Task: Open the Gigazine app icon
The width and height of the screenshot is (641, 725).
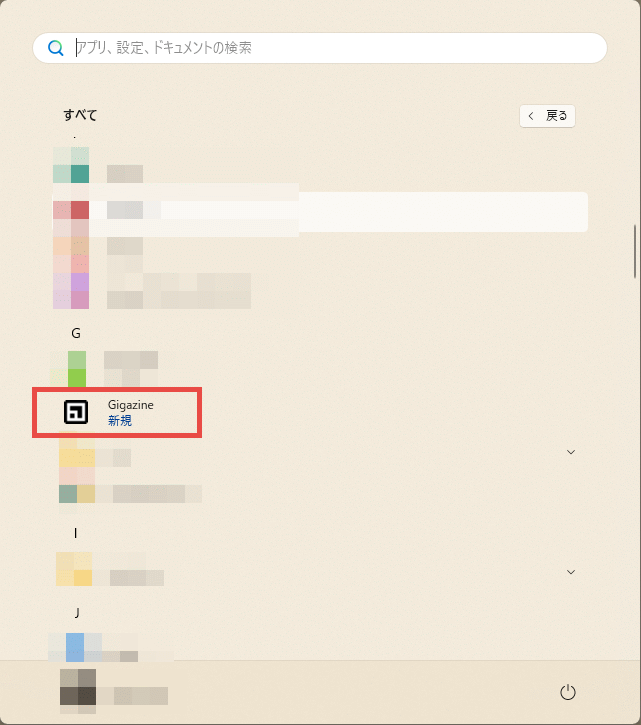Action: point(76,412)
